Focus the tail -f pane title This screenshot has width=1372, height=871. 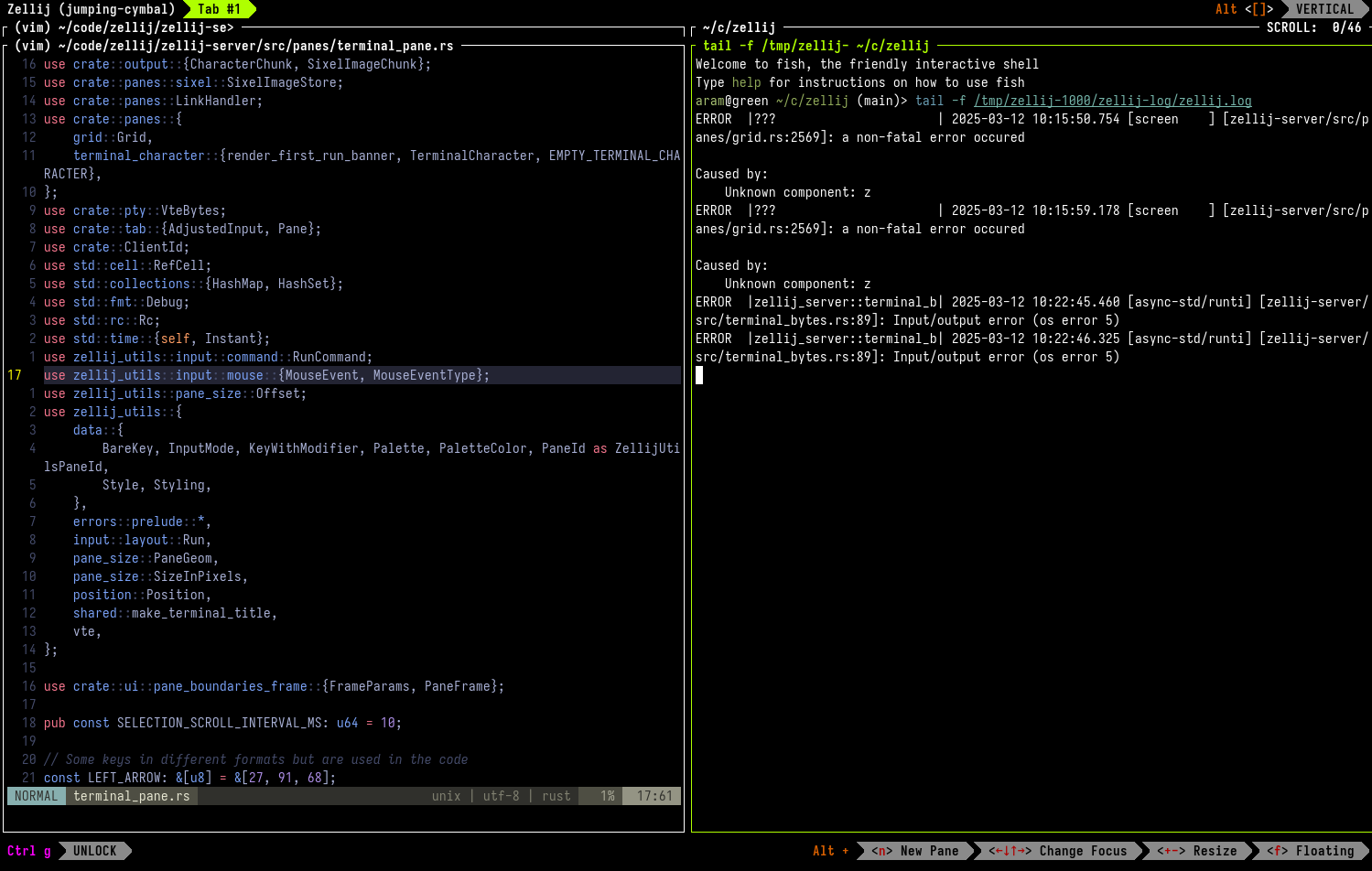click(816, 46)
